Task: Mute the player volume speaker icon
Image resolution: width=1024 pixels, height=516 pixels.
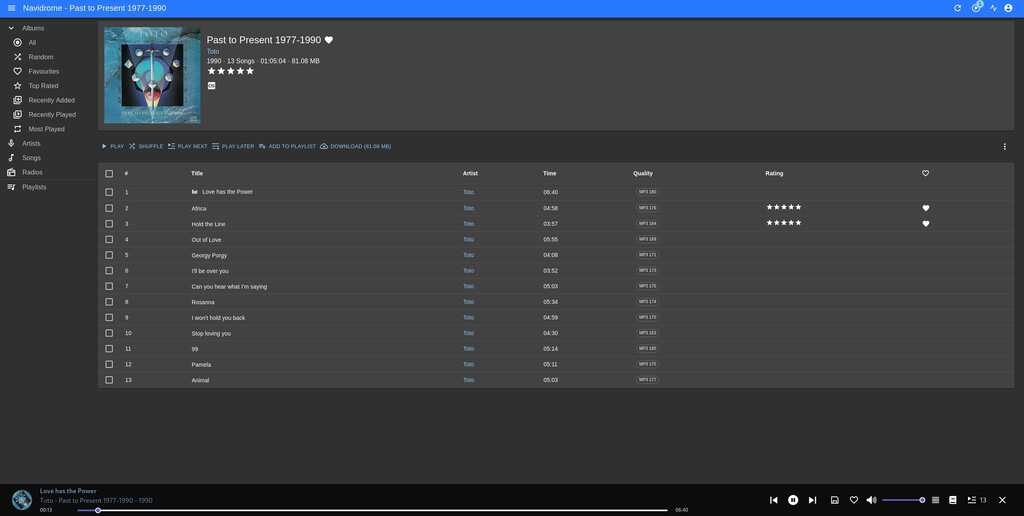Action: click(871, 500)
